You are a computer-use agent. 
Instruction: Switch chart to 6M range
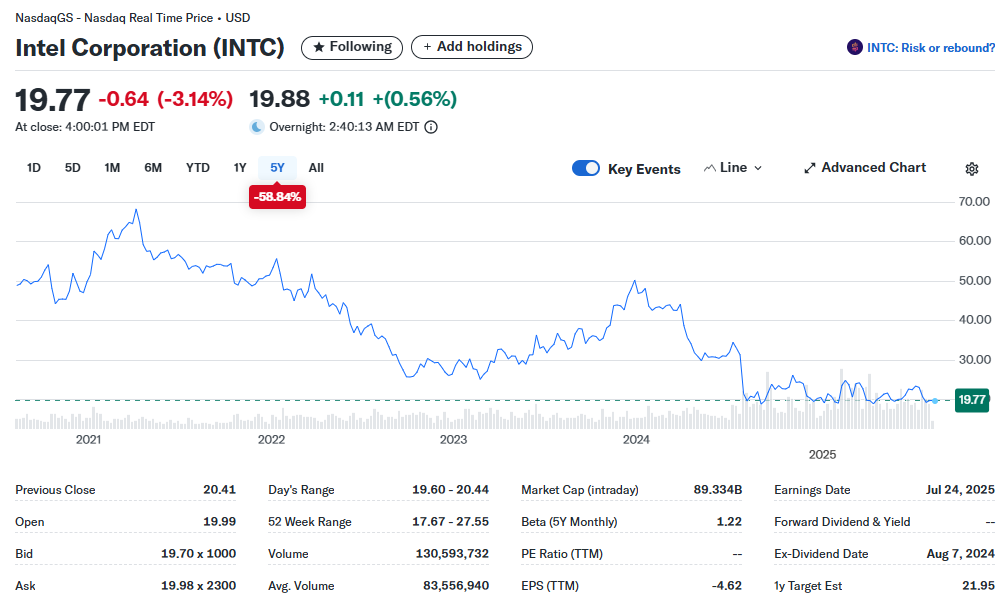coord(153,168)
